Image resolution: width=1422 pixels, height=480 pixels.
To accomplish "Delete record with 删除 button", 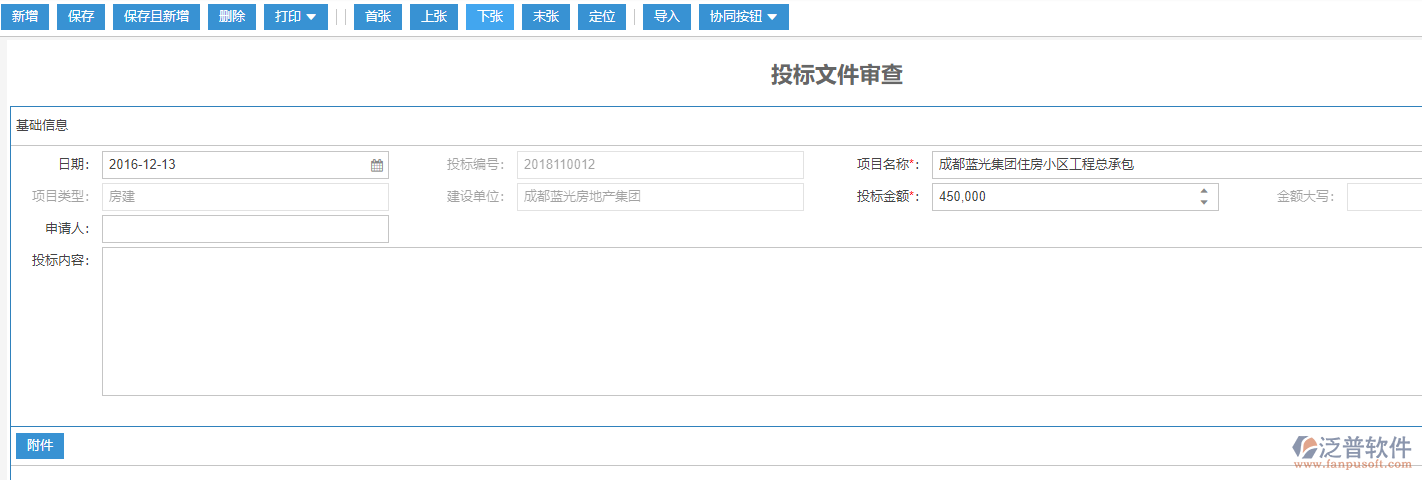I will [232, 17].
